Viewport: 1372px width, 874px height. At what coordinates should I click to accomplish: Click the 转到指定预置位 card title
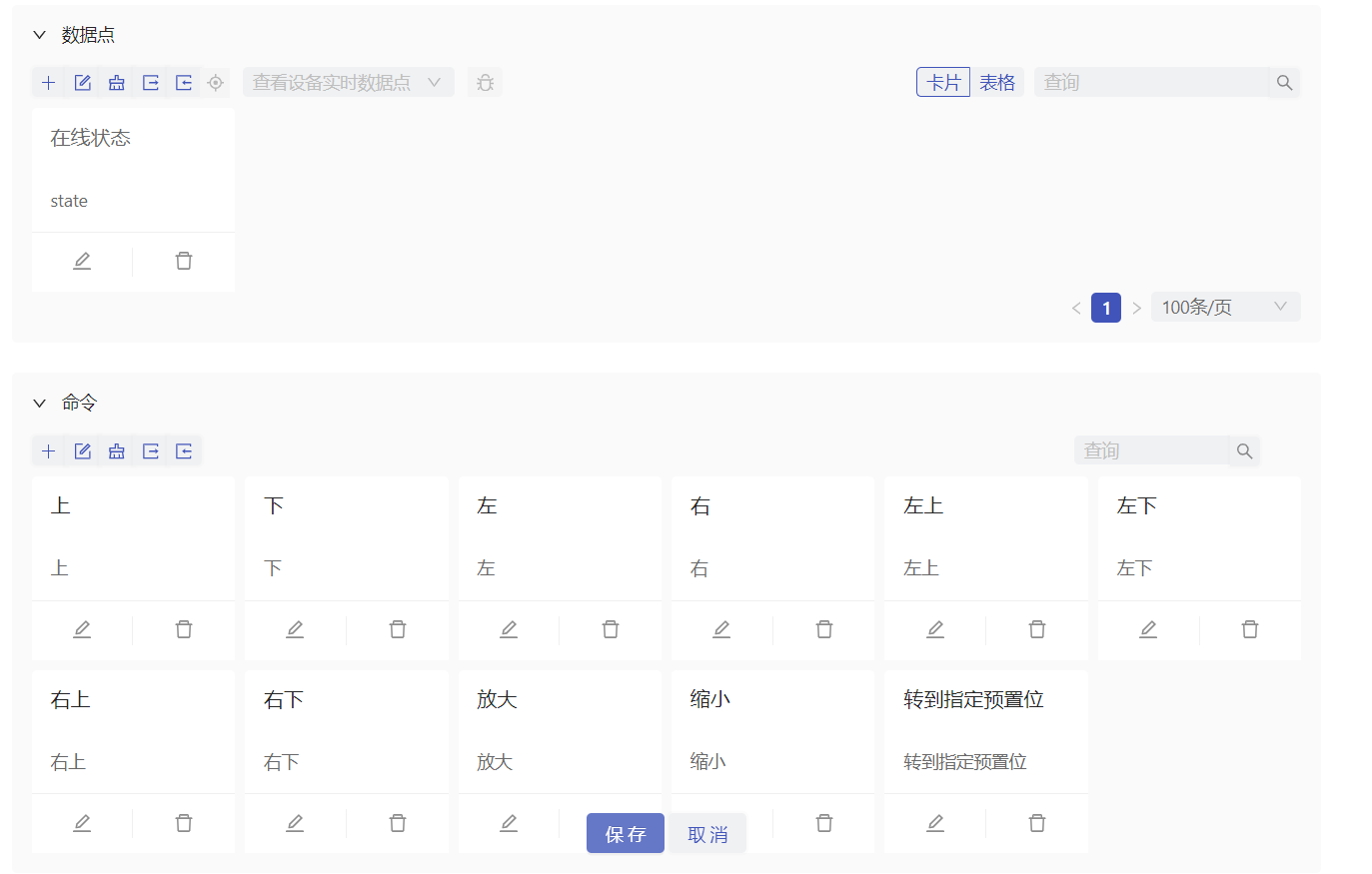(973, 699)
